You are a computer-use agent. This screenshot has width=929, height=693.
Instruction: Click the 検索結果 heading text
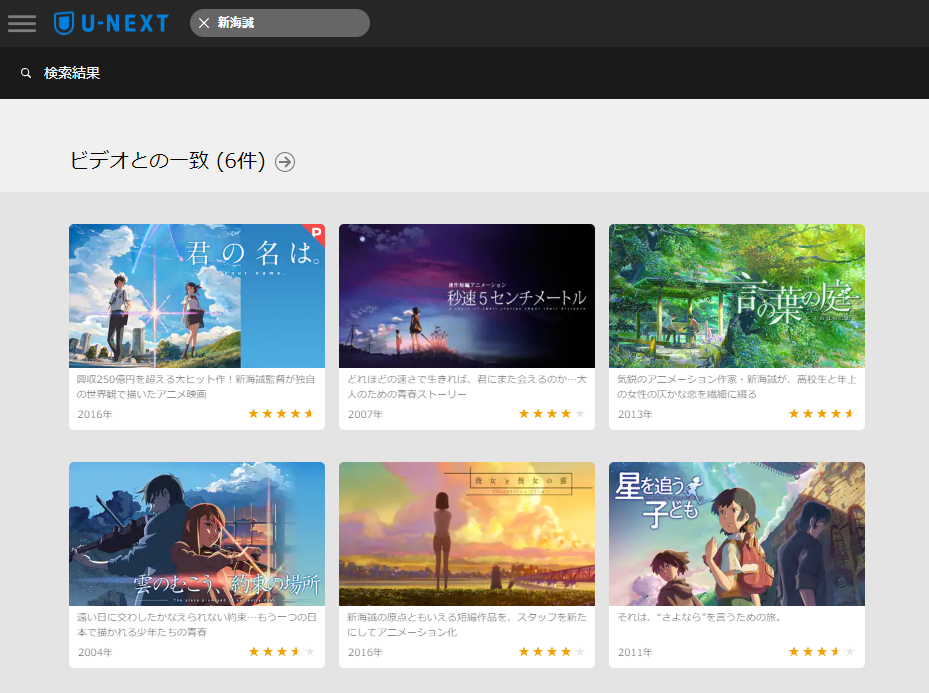(72, 73)
